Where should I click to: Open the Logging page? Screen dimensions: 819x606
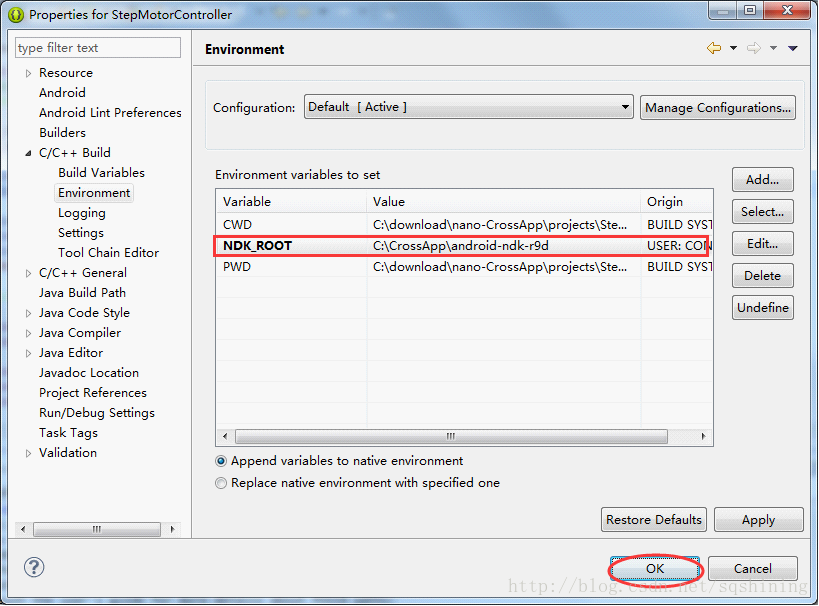[82, 213]
